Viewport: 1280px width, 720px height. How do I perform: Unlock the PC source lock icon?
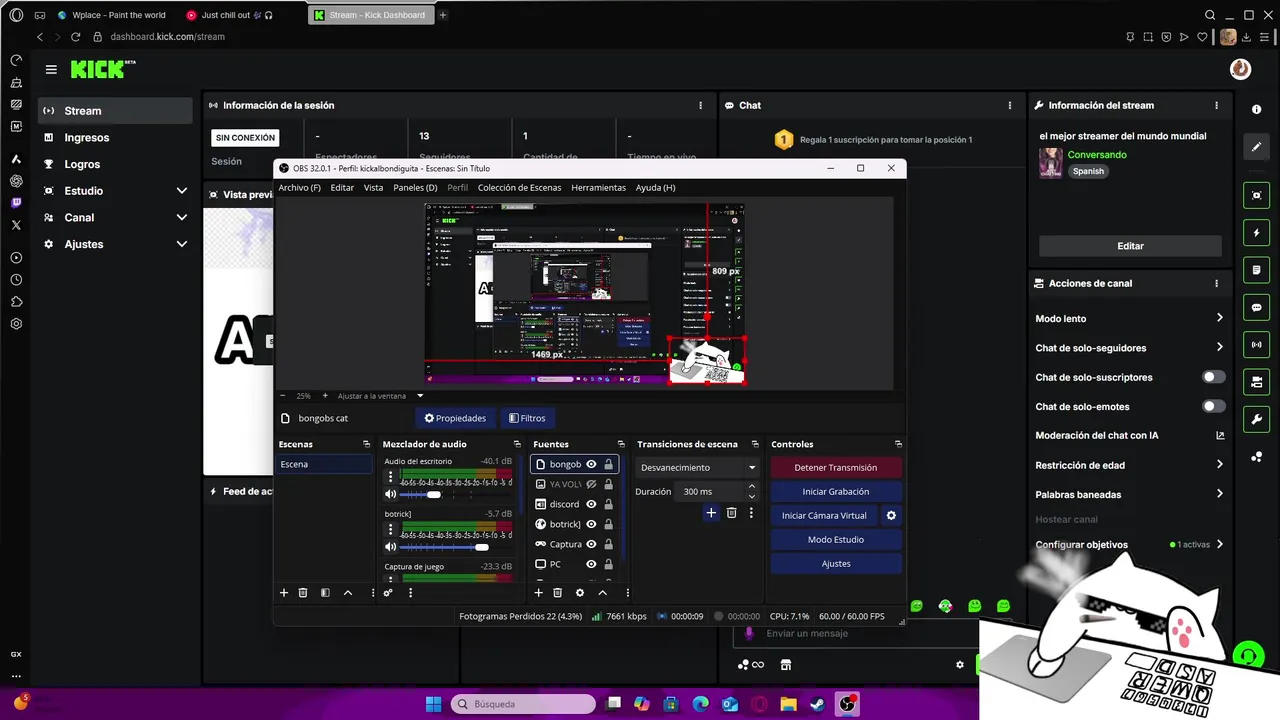[x=608, y=564]
